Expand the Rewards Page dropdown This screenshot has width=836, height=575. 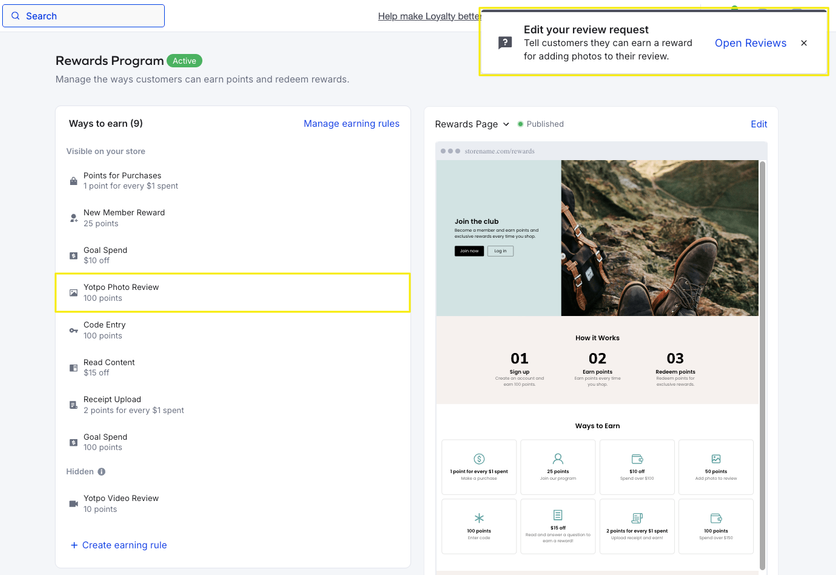(472, 124)
